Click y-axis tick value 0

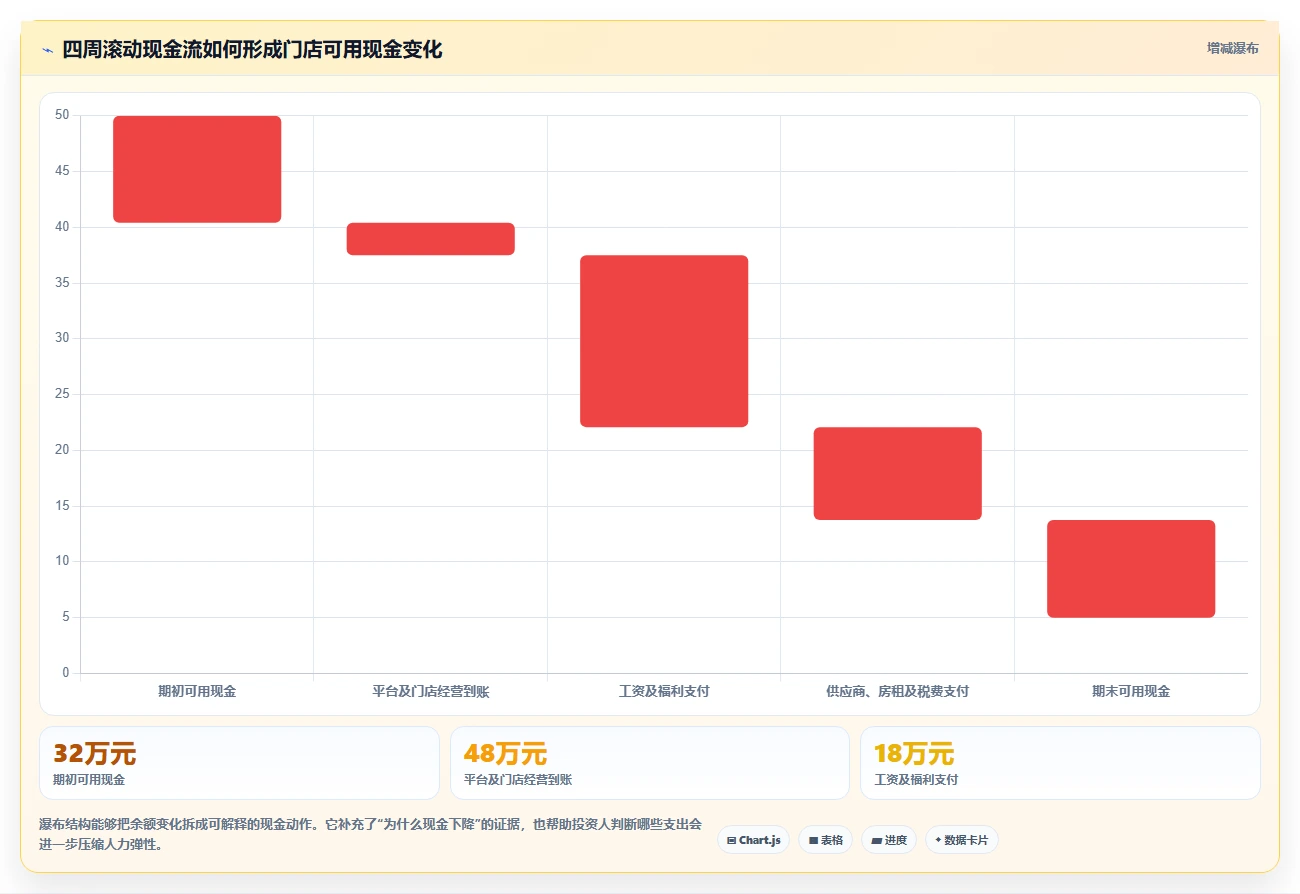[66, 673]
